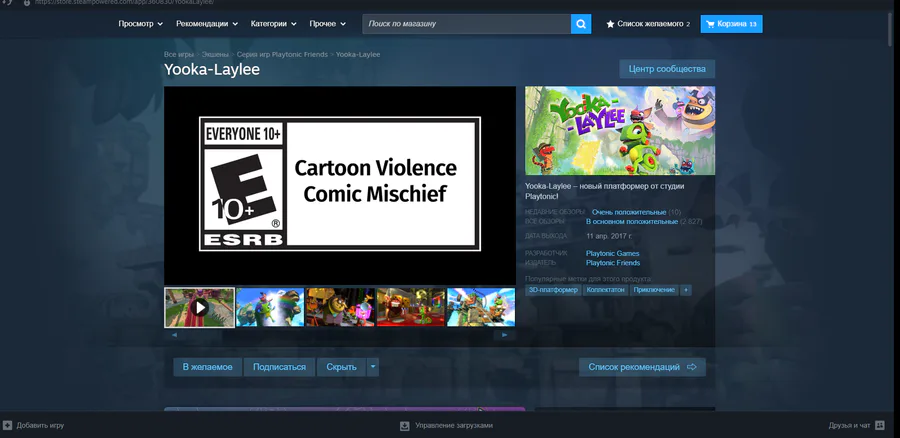
Task: Click the magnifier search button
Action: coord(581,24)
